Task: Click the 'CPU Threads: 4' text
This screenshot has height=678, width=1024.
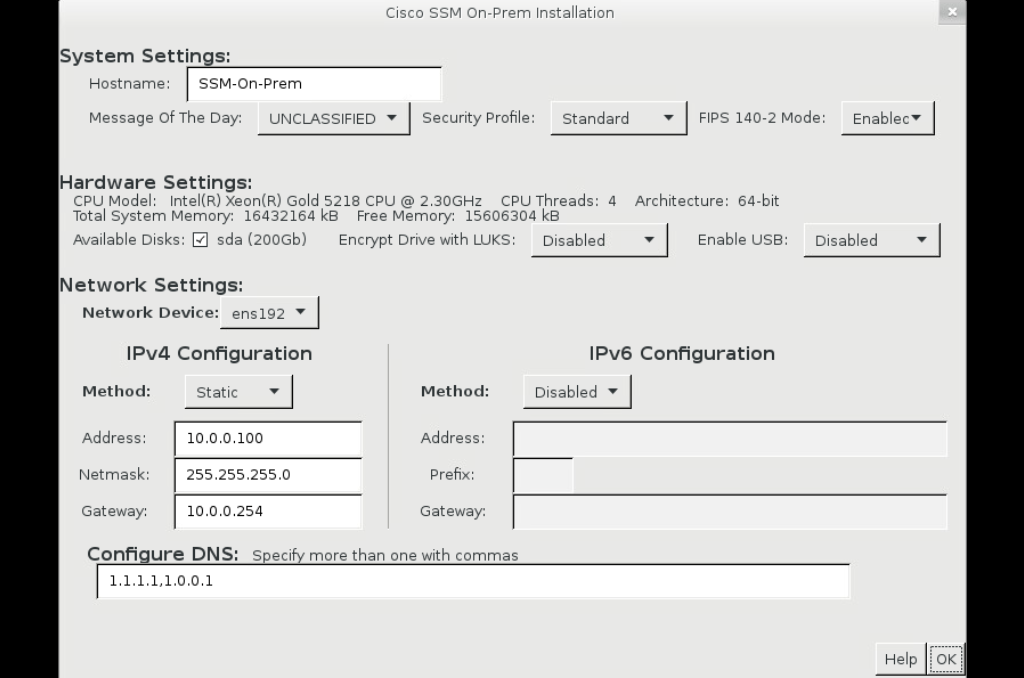Action: point(558,201)
